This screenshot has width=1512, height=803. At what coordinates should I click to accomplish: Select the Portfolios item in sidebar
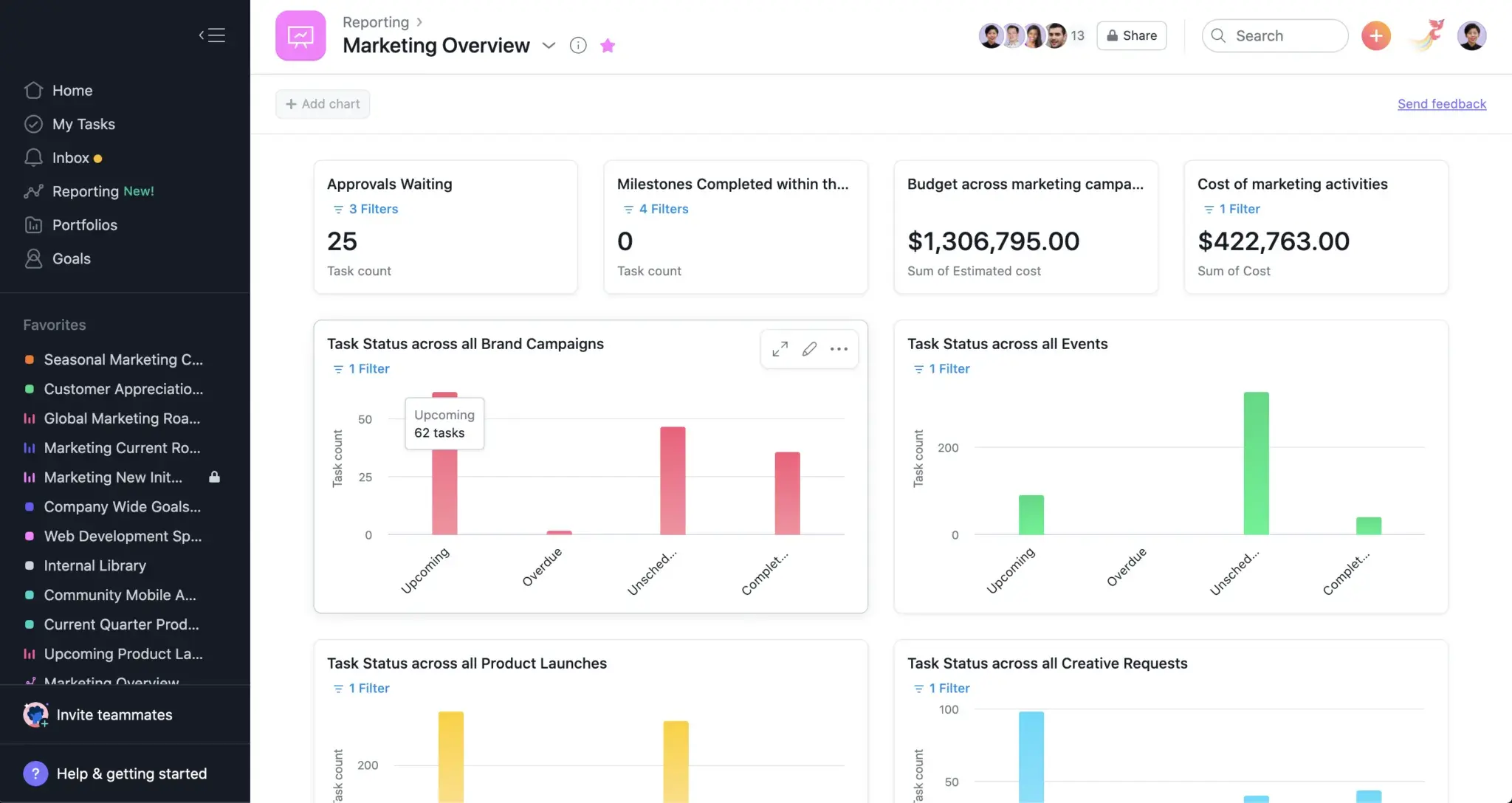[x=85, y=224]
